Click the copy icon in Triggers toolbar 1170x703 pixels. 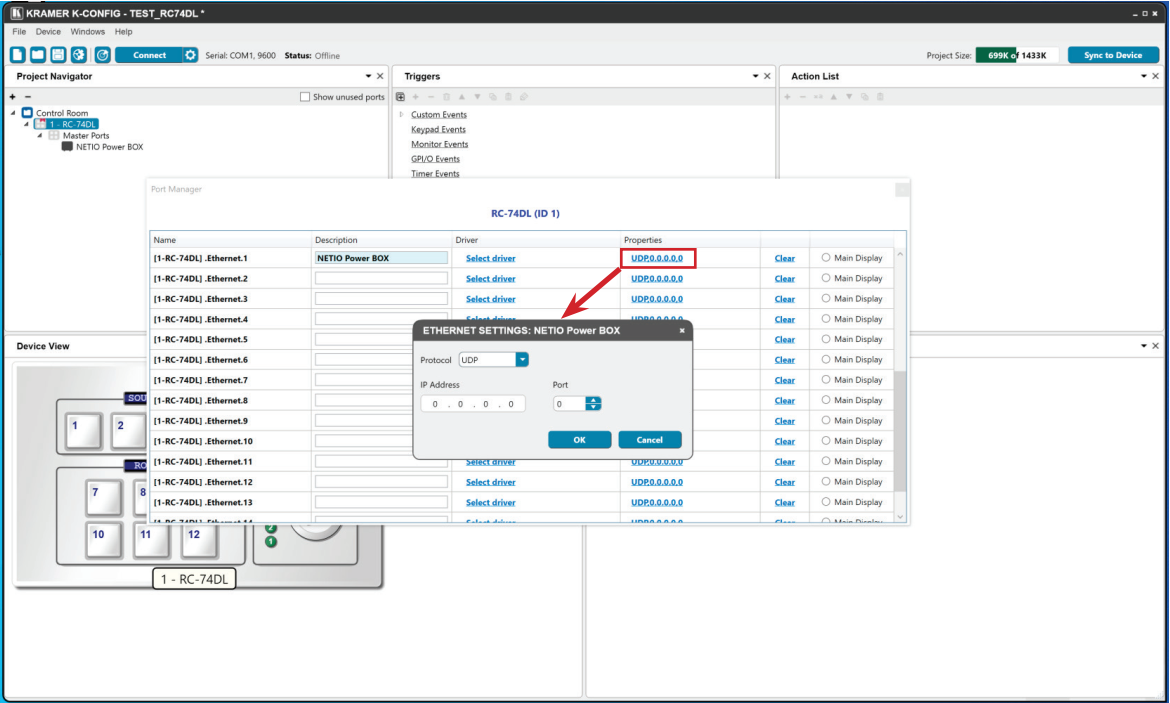pos(492,97)
